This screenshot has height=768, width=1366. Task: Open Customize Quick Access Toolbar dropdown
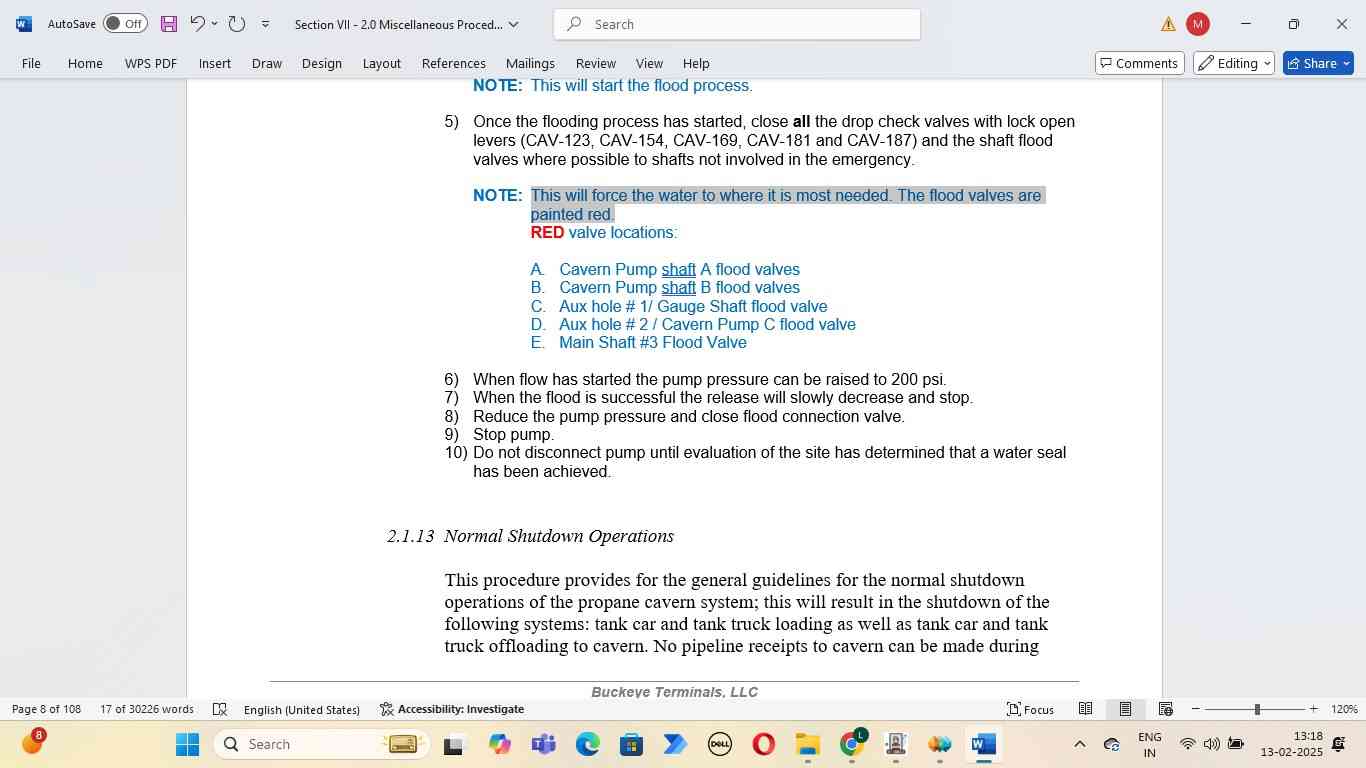pos(265,24)
